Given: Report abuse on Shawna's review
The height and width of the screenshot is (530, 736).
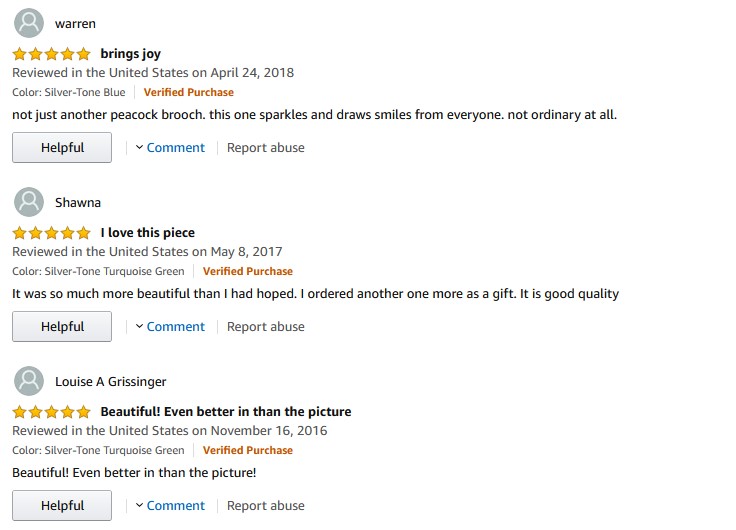Looking at the screenshot, I should 265,327.
